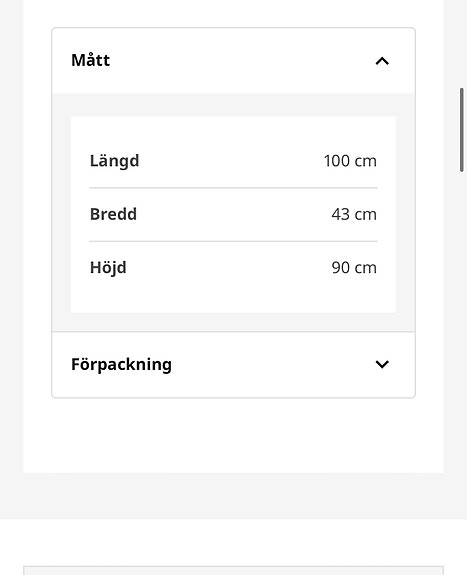
Task: Select the Höjd label
Action: pos(108,268)
